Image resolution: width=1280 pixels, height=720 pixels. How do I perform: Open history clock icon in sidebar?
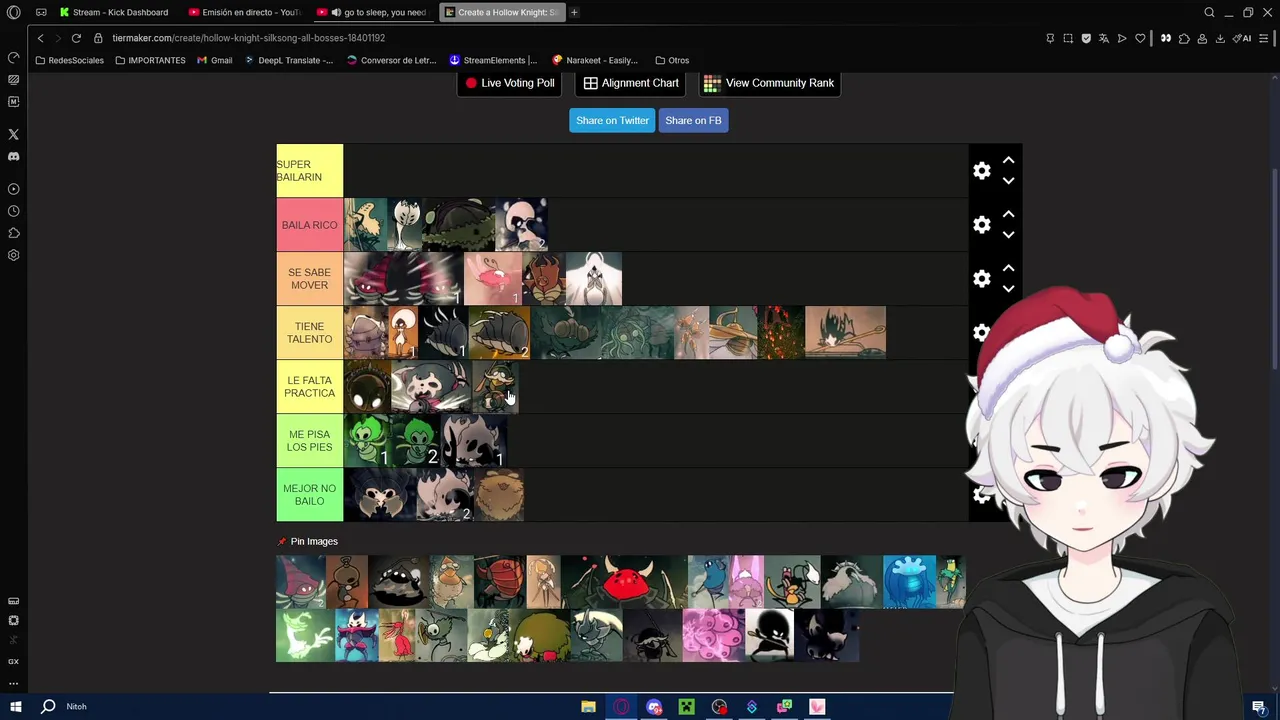(x=13, y=211)
